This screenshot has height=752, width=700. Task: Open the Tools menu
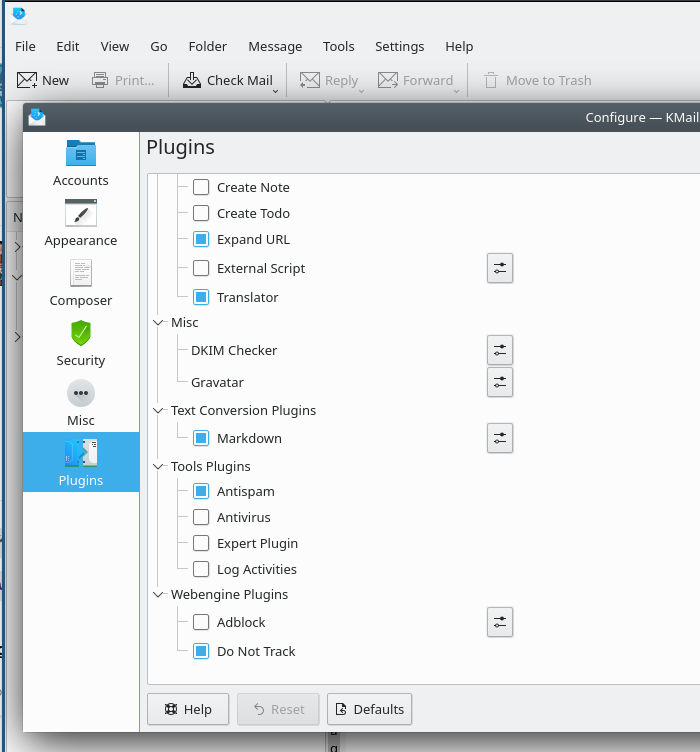pos(338,47)
